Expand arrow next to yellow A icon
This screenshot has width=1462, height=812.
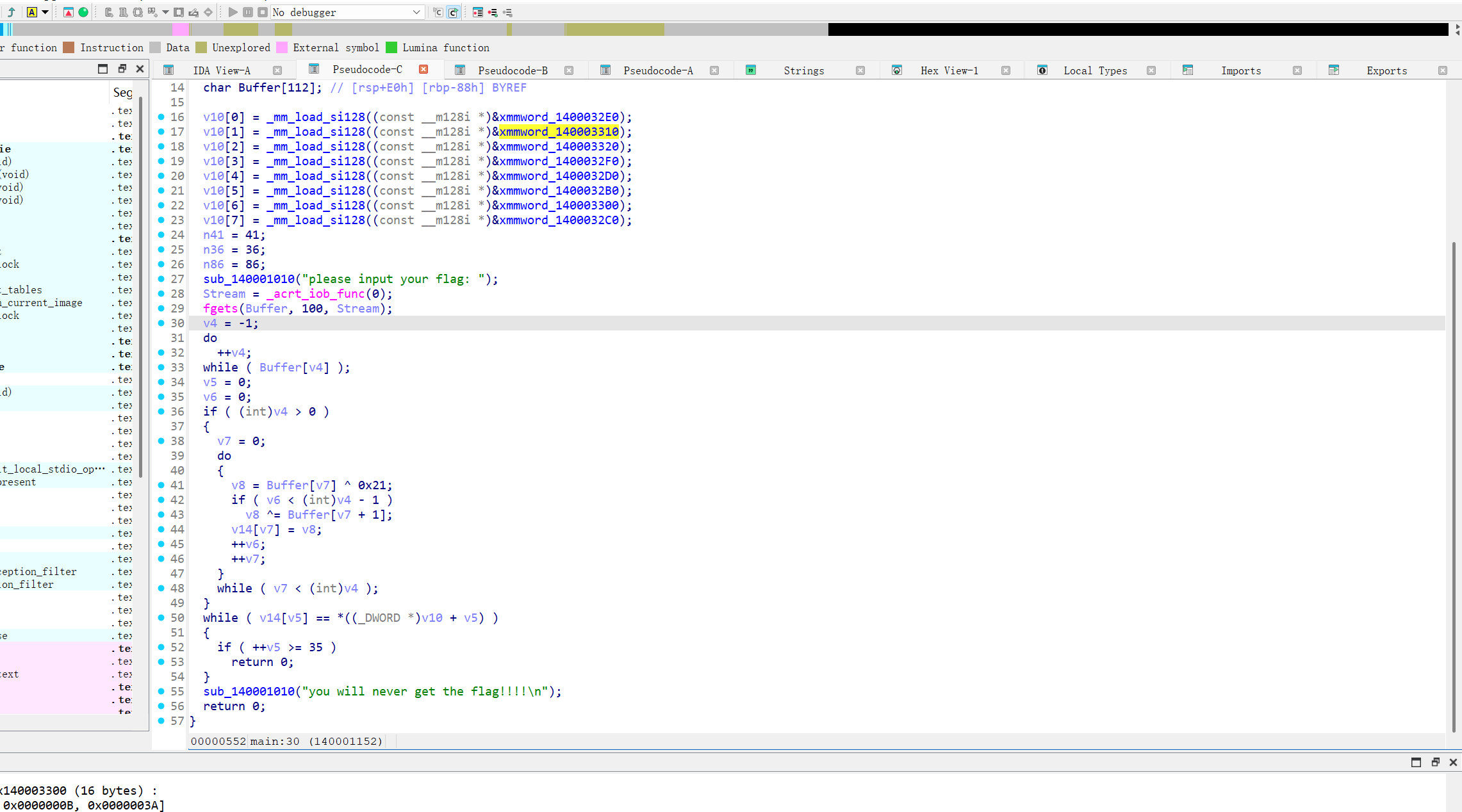pyautogui.click(x=45, y=12)
